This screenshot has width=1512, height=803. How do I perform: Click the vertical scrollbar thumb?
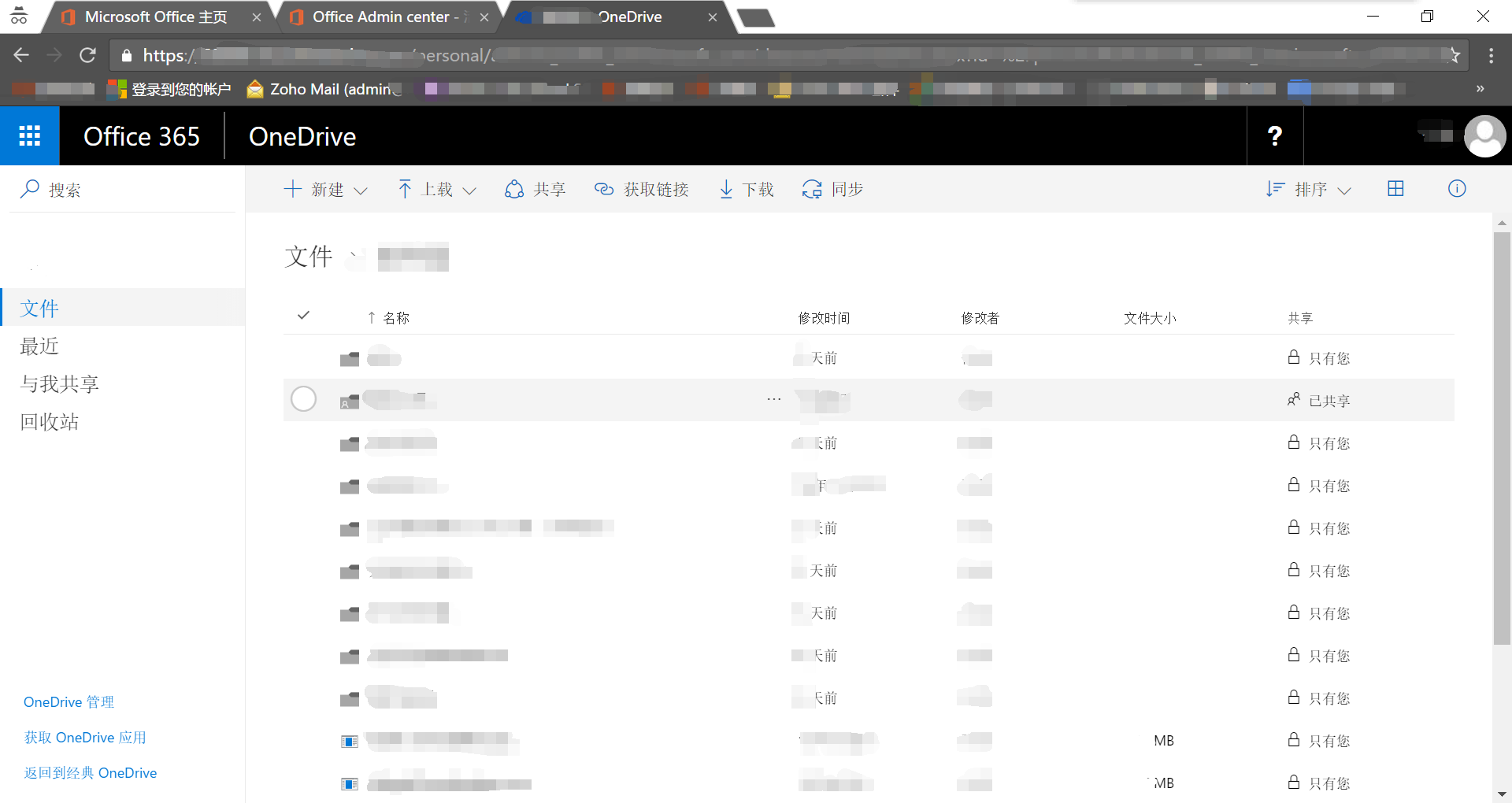(x=1502, y=439)
